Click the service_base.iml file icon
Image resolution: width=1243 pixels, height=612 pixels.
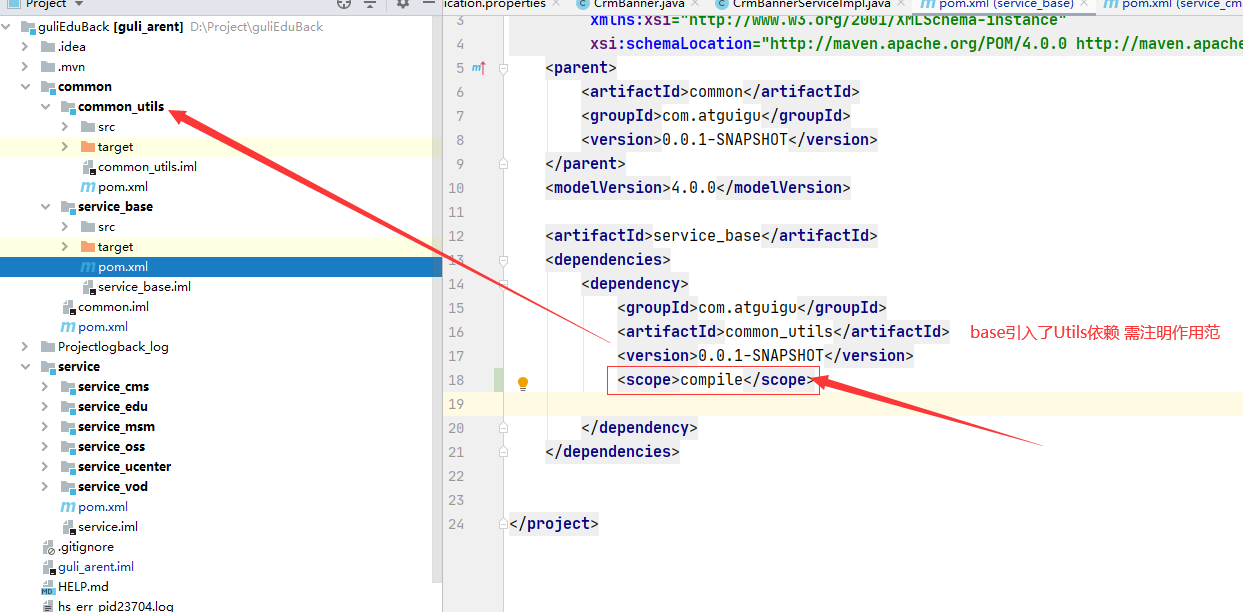point(88,287)
